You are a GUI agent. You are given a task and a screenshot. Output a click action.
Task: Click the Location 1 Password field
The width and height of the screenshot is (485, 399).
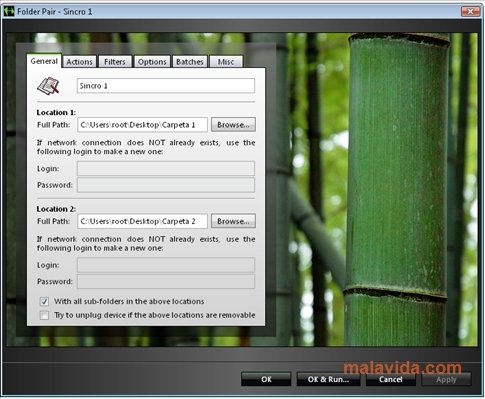(166, 185)
